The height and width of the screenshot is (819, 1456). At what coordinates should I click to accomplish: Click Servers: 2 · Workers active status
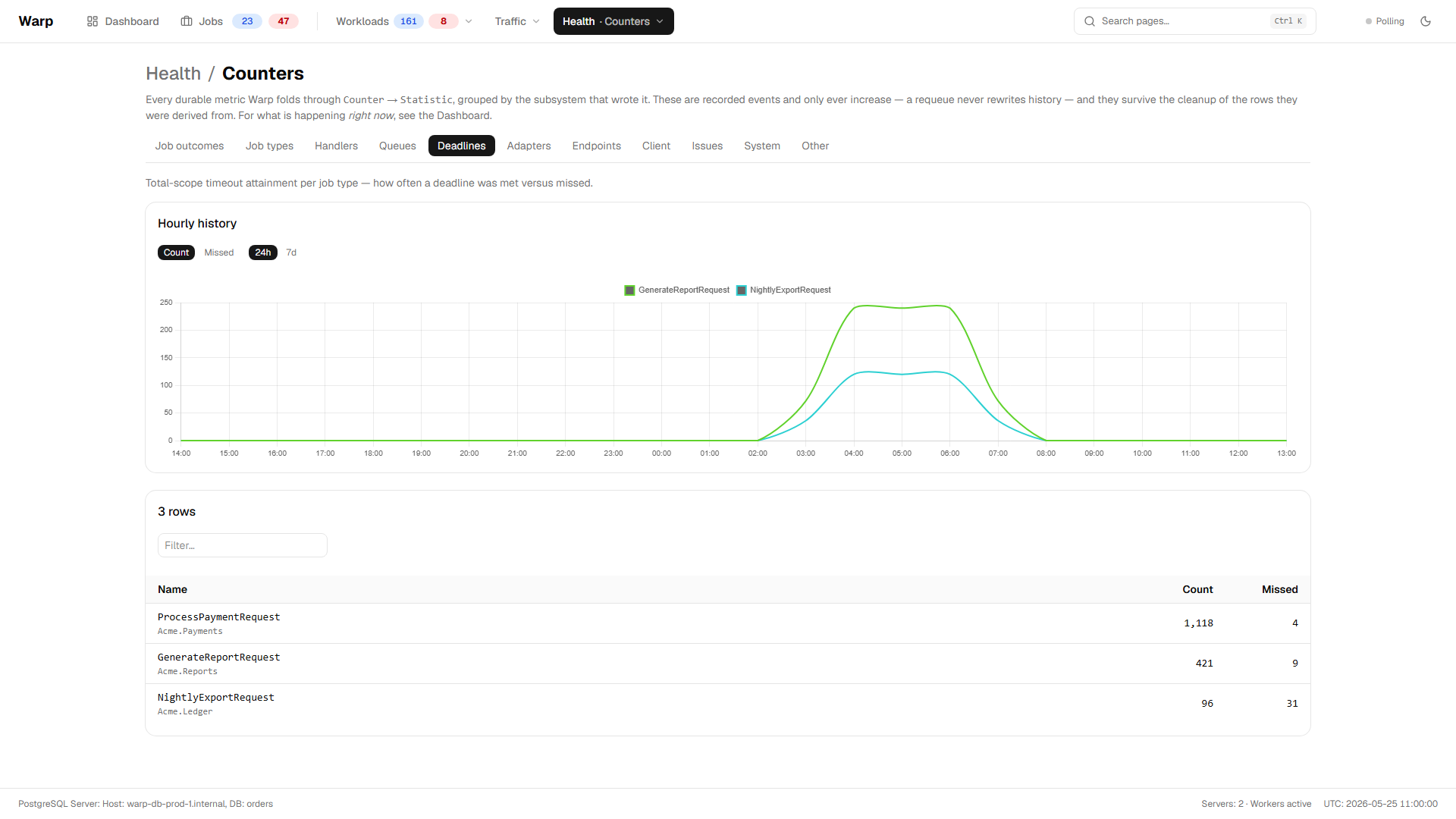[1256, 804]
